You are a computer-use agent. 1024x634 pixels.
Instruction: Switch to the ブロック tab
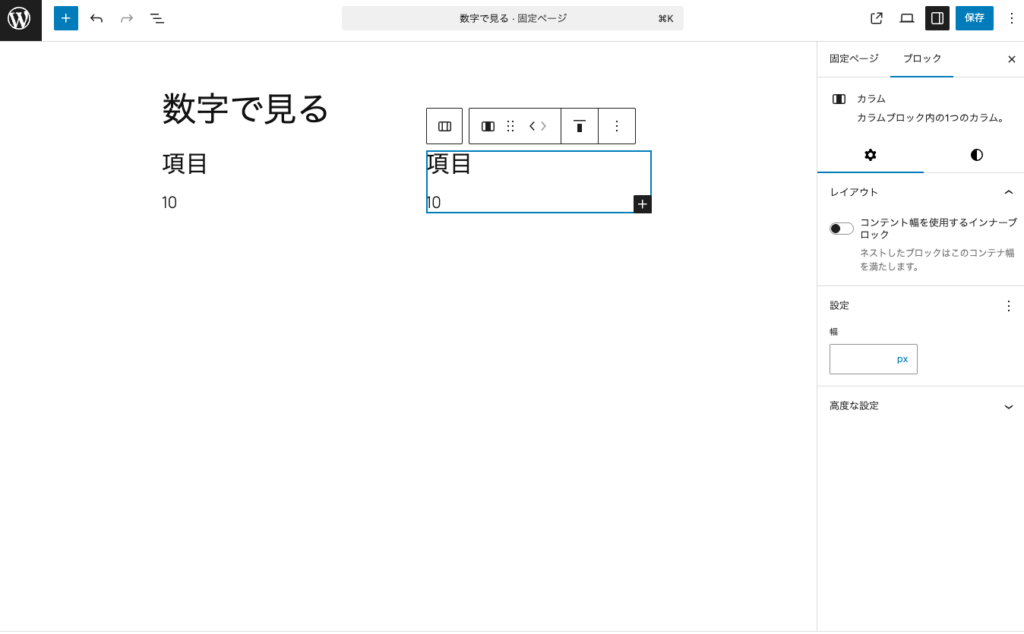point(920,59)
